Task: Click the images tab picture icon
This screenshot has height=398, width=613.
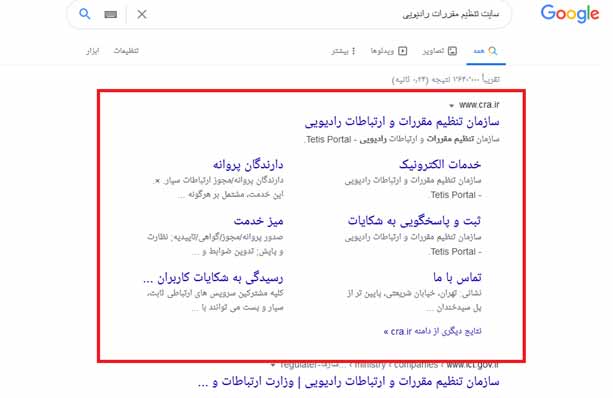Action: pos(452,51)
